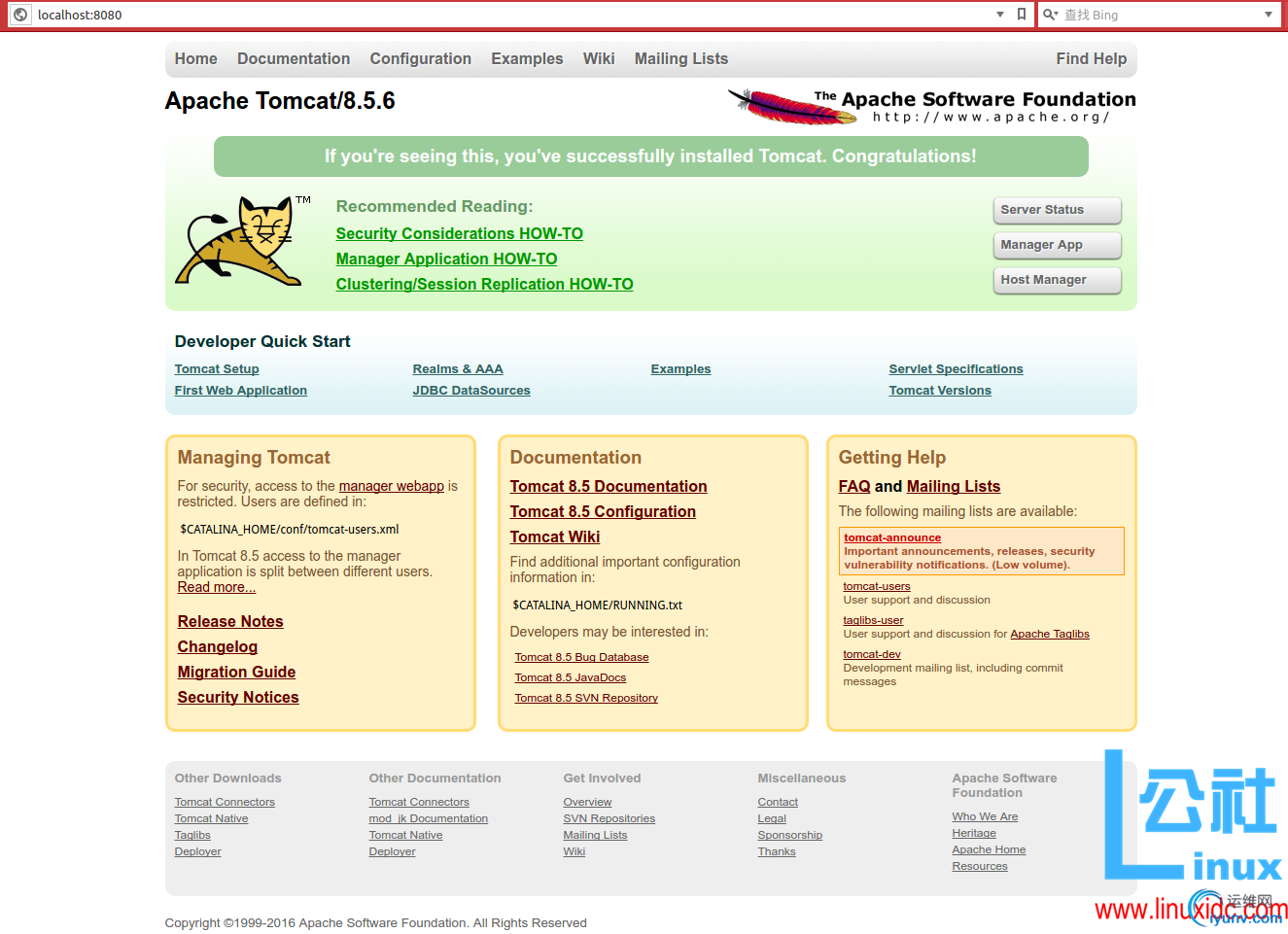Open Manager Application HOW-TO link
This screenshot has height=934, width=1288.
(x=447, y=259)
